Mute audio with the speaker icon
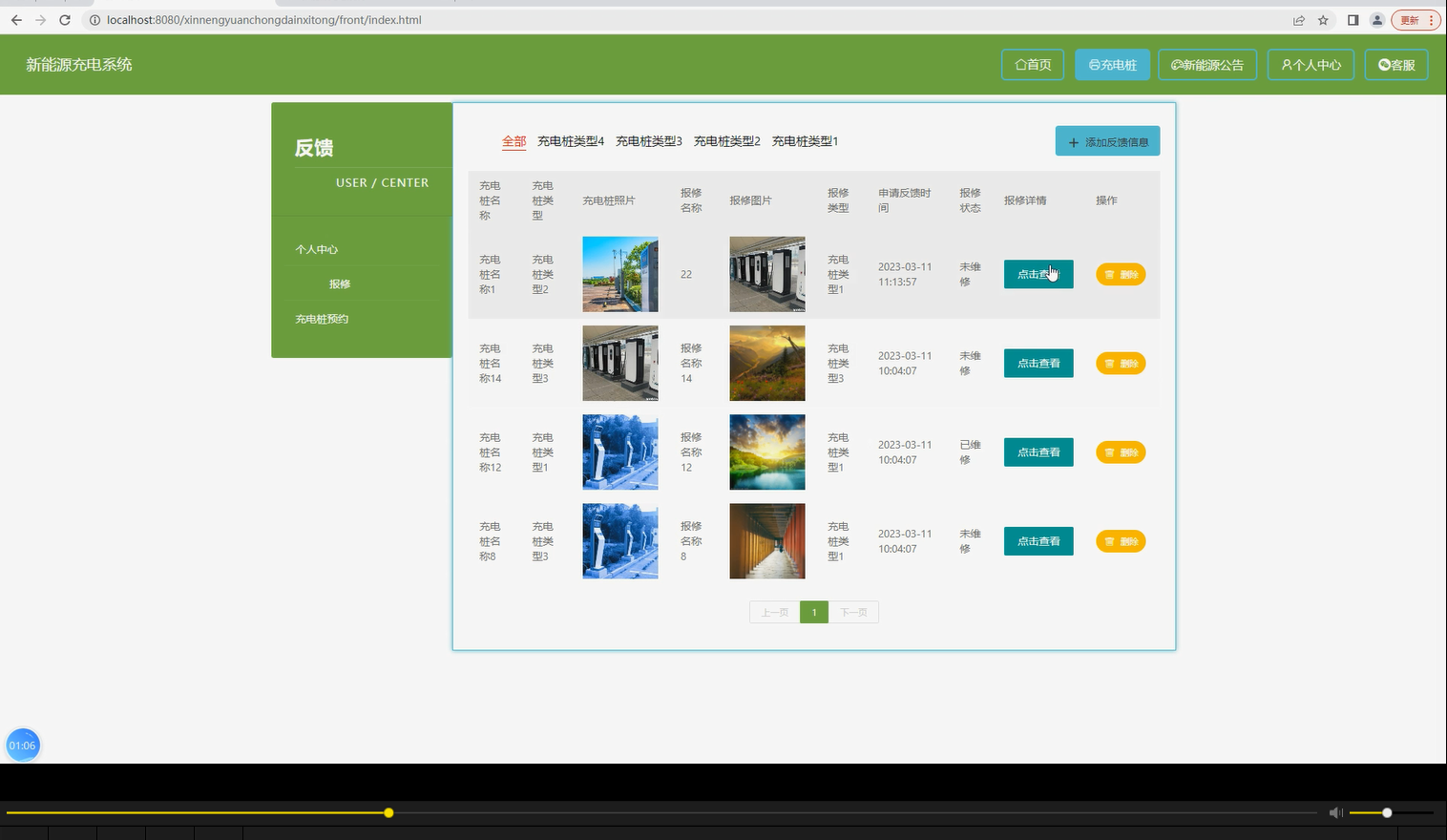The height and width of the screenshot is (840, 1447). [1335, 812]
